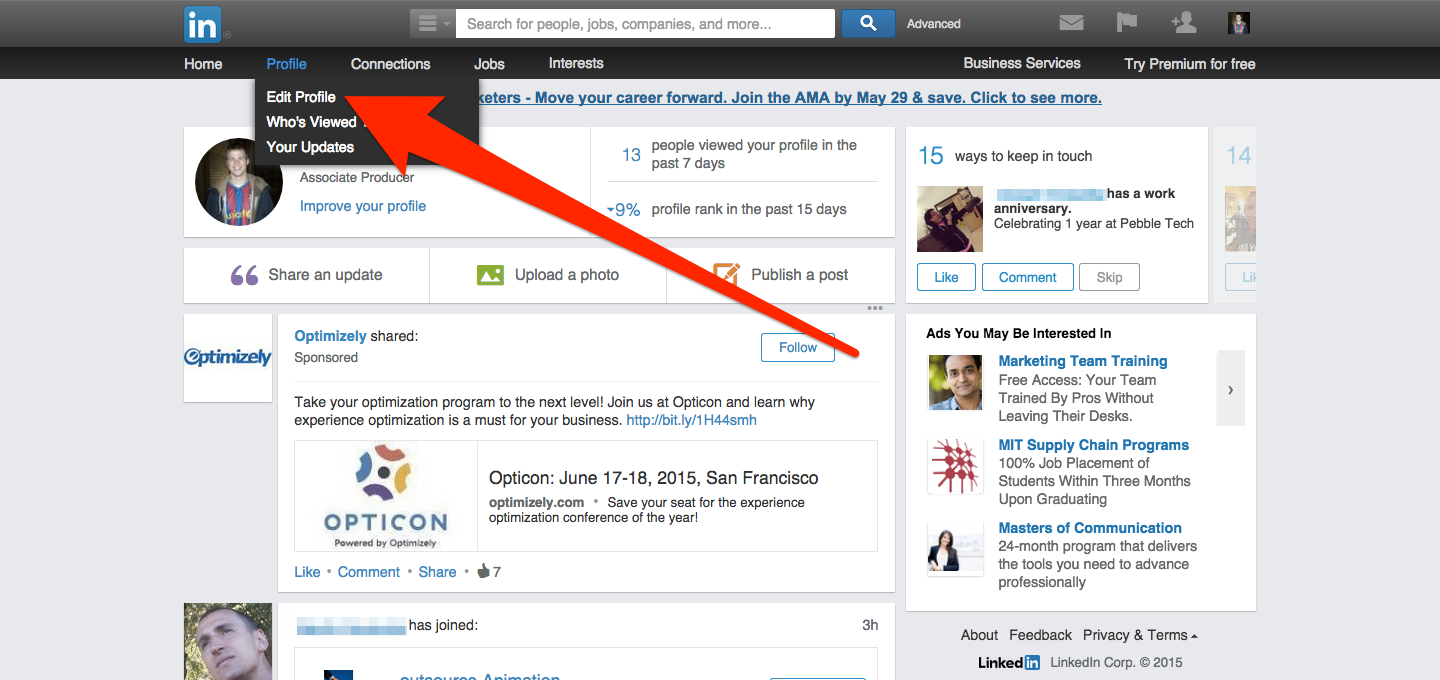The width and height of the screenshot is (1440, 680).
Task: Click Try Premium for free
Action: 1189,64
